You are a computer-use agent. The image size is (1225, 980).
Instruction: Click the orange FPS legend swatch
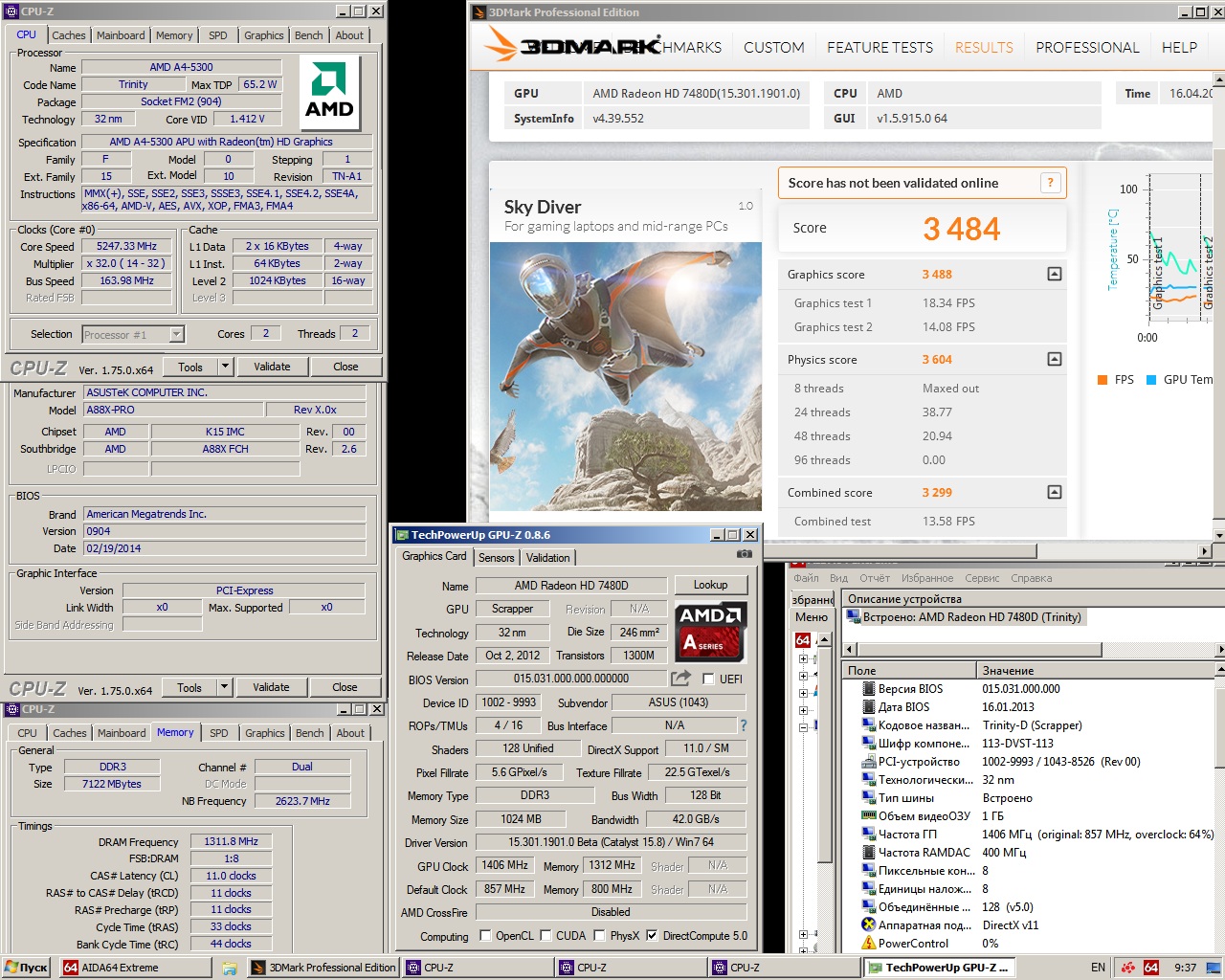point(1102,380)
